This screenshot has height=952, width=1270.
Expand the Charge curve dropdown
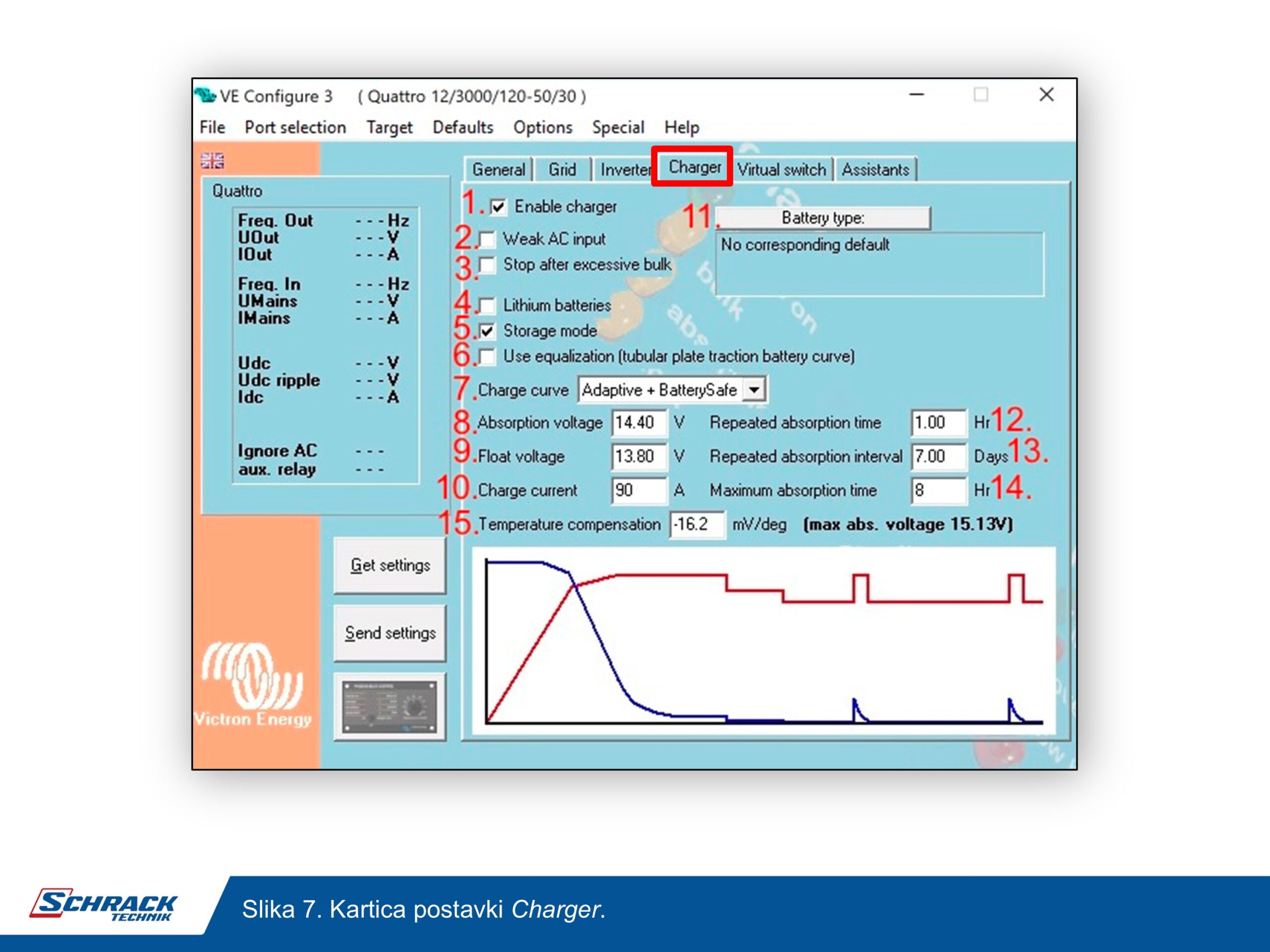click(x=754, y=390)
